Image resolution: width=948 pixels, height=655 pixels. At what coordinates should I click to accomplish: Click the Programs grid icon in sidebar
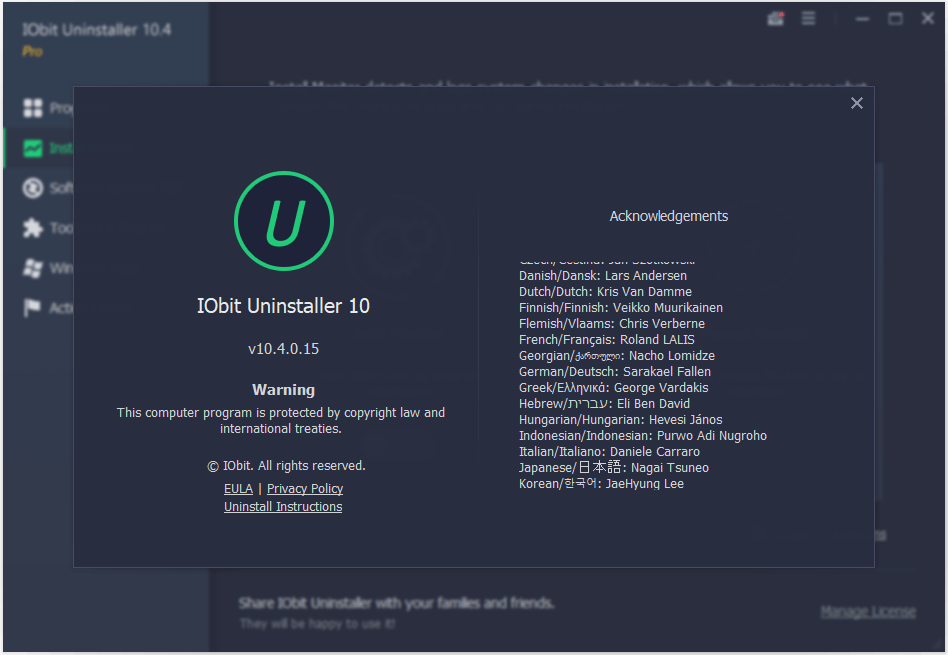[33, 108]
